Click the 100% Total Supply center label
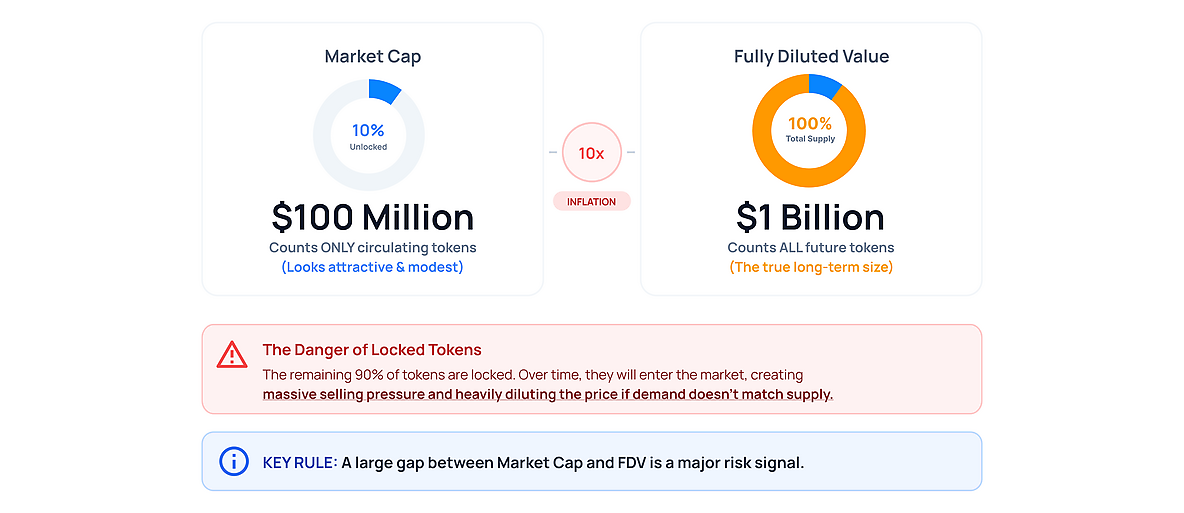The height and width of the screenshot is (513, 1184). pos(809,129)
